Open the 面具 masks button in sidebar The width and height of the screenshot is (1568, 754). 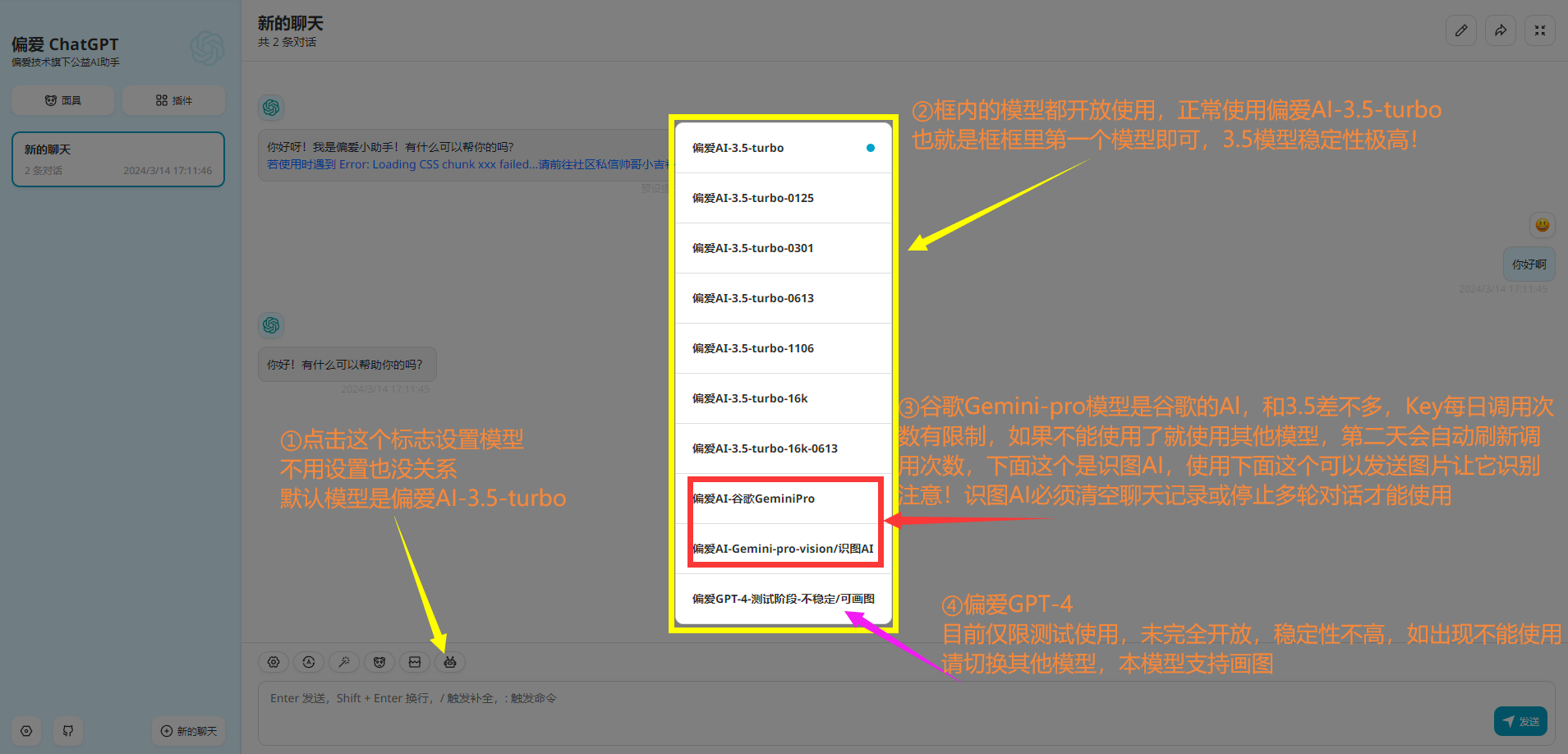[63, 100]
